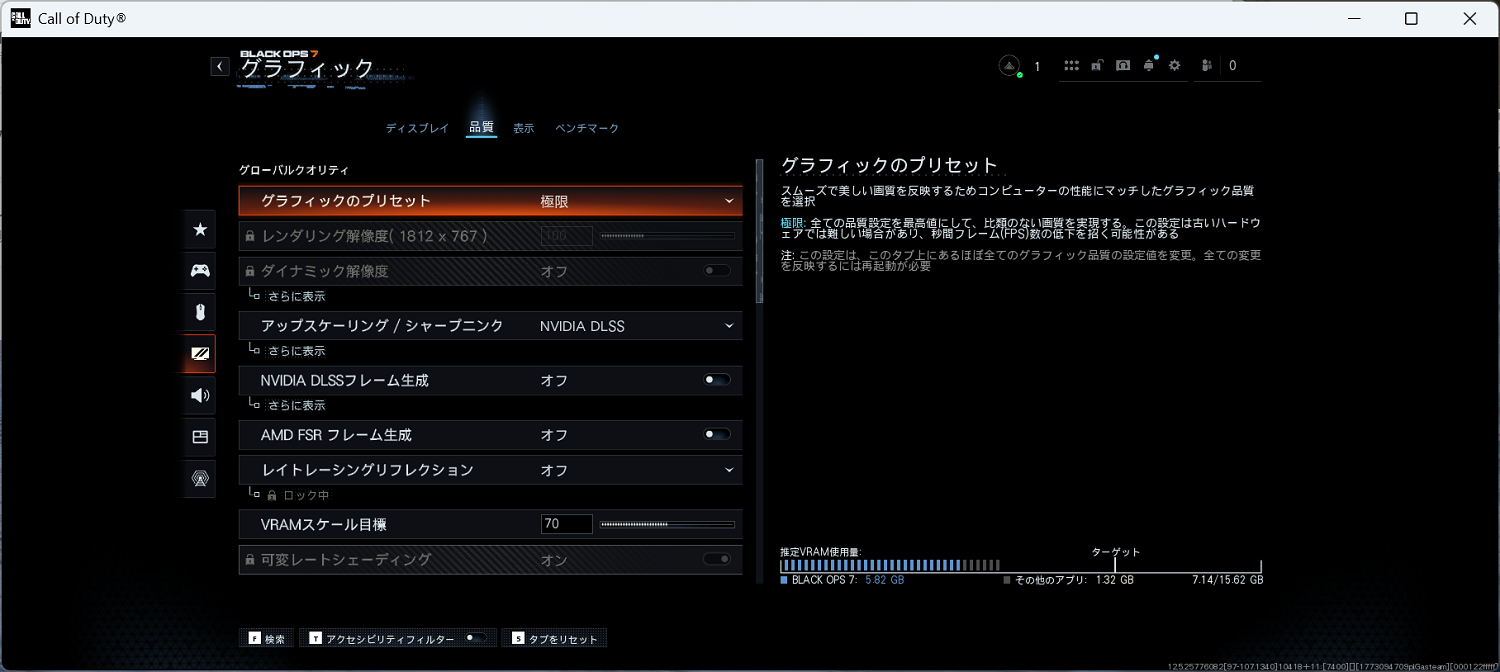1500x672 pixels.
Task: Open the account and network settings category
Action: (x=200, y=478)
